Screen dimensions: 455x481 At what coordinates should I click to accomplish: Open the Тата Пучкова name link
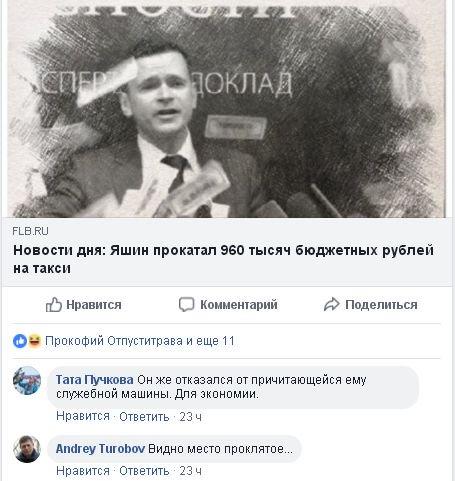click(x=95, y=380)
